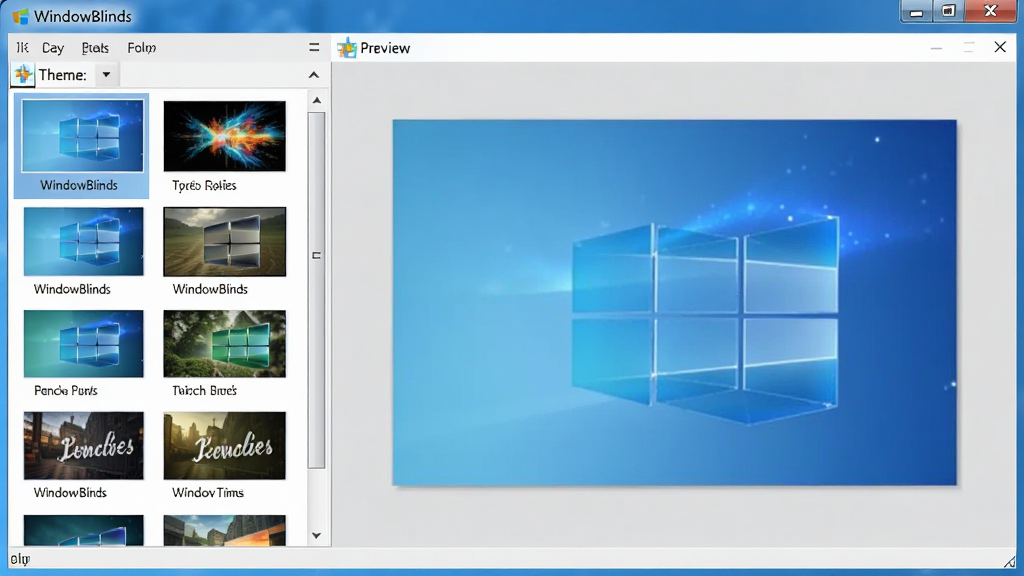Choose the Window Tims theme thumbnail

pyautogui.click(x=225, y=445)
